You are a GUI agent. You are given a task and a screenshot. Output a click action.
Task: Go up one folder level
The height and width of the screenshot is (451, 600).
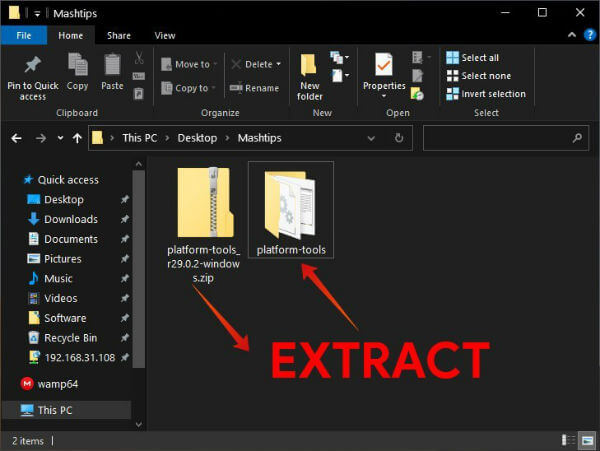click(x=77, y=138)
